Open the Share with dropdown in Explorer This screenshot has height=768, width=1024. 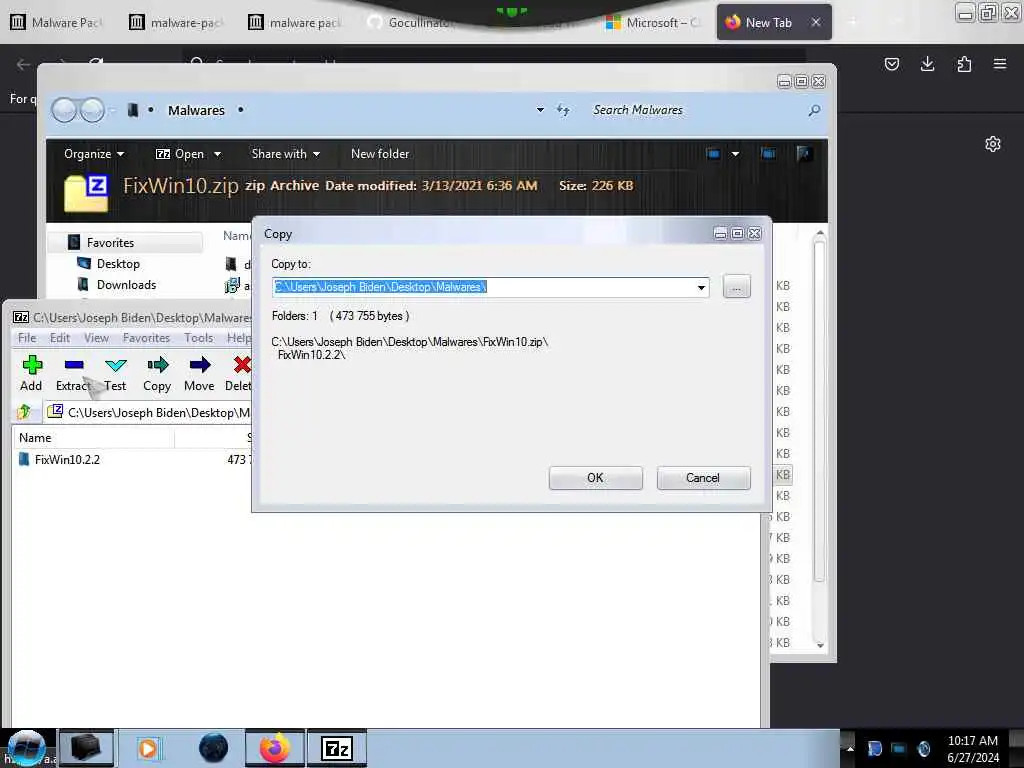coord(285,154)
